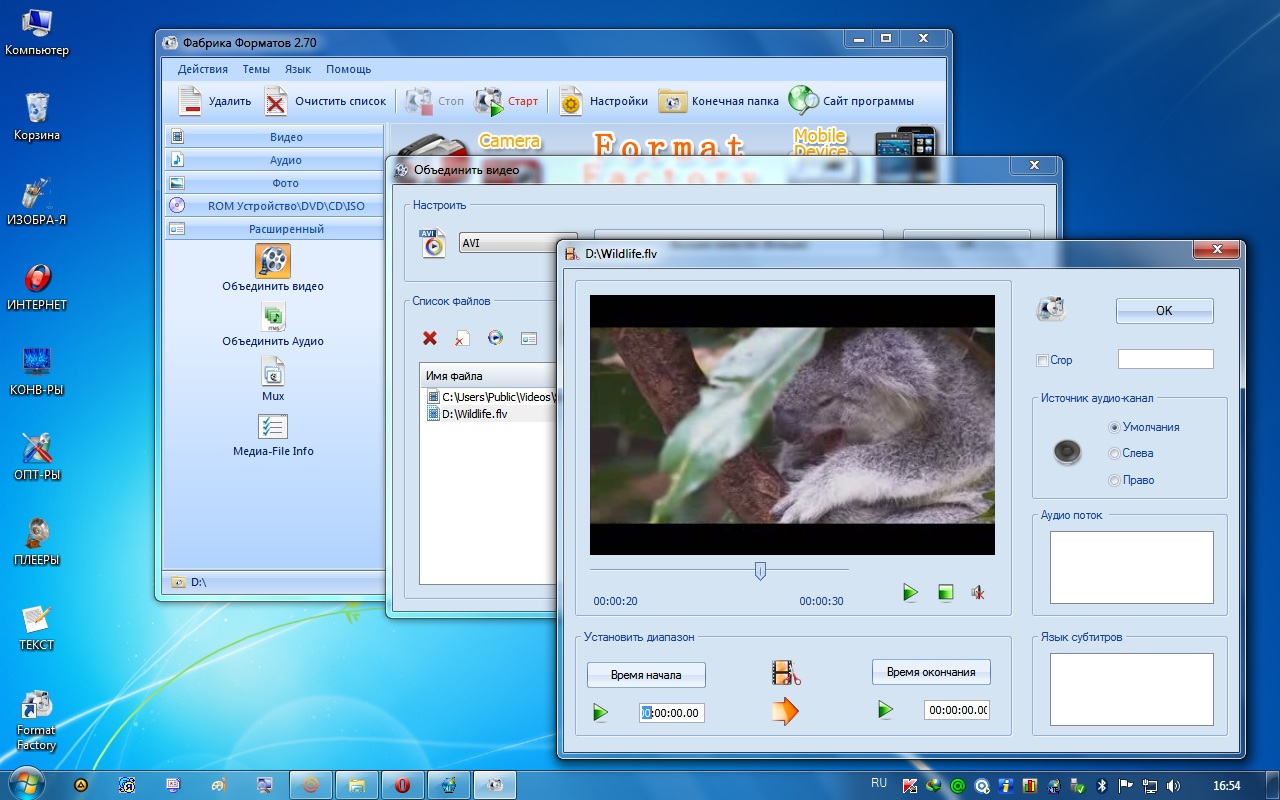Play the Wildlife.flv preview
The width and height of the screenshot is (1280, 800).
pyautogui.click(x=910, y=593)
